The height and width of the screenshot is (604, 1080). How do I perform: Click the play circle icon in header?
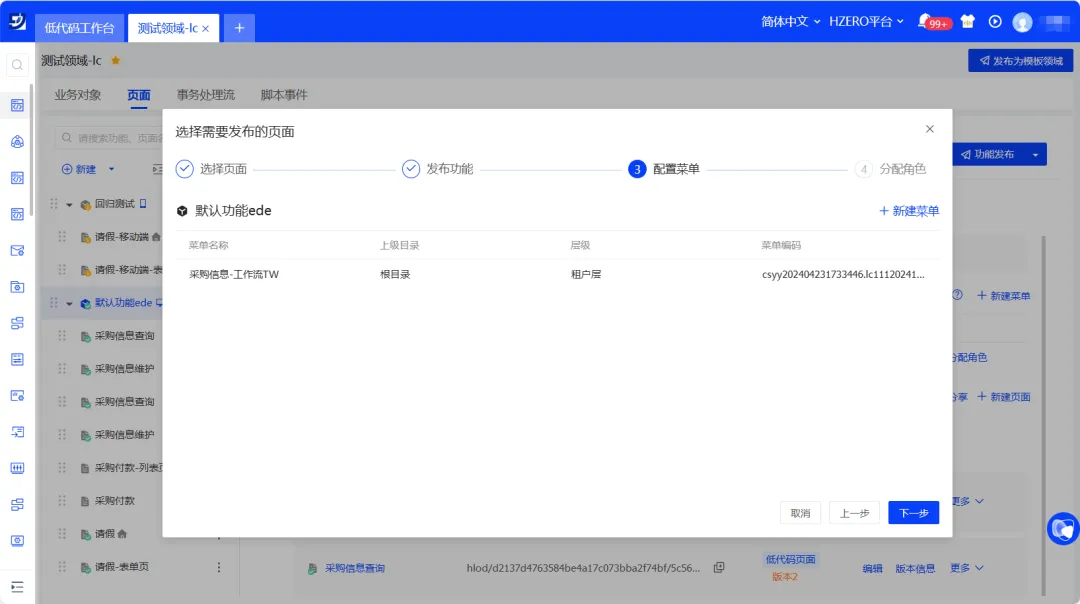click(995, 22)
